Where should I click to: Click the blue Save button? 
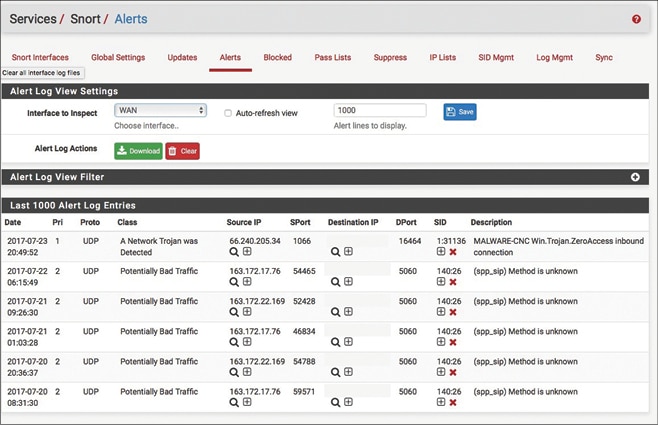460,112
